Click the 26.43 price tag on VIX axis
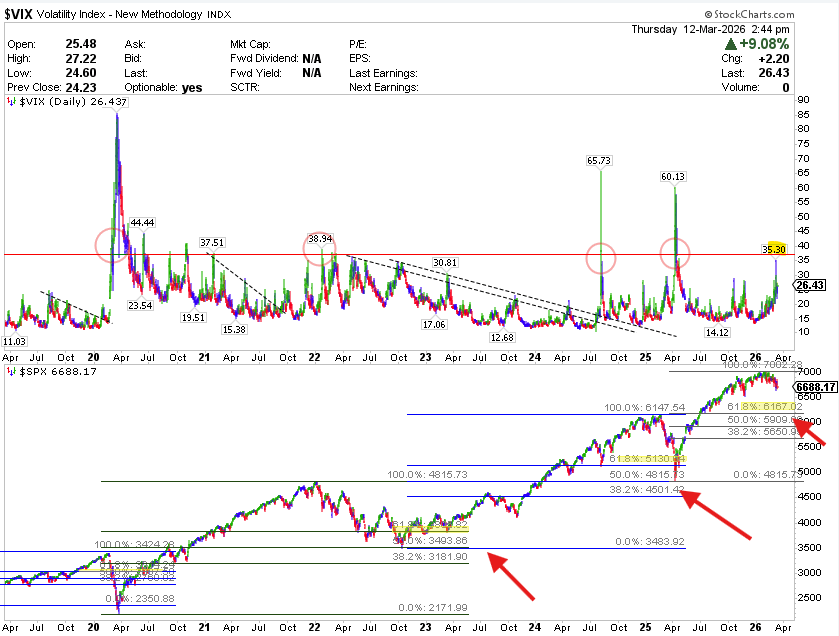839x636 pixels. 810,286
